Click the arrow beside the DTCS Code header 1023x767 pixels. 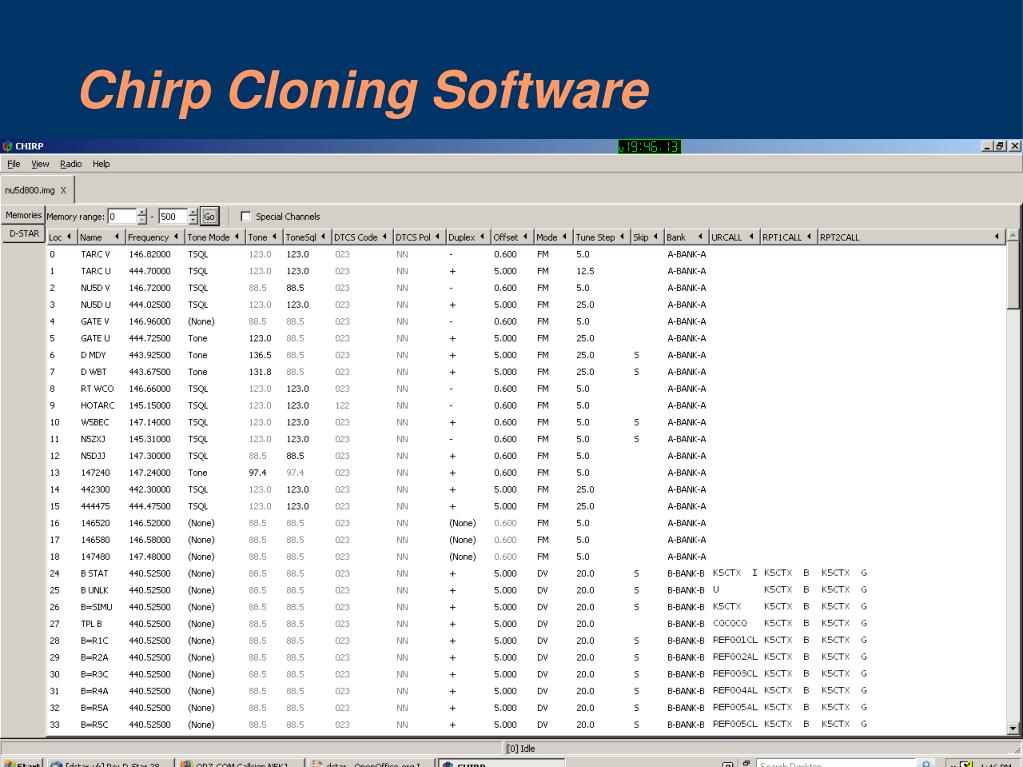385,237
